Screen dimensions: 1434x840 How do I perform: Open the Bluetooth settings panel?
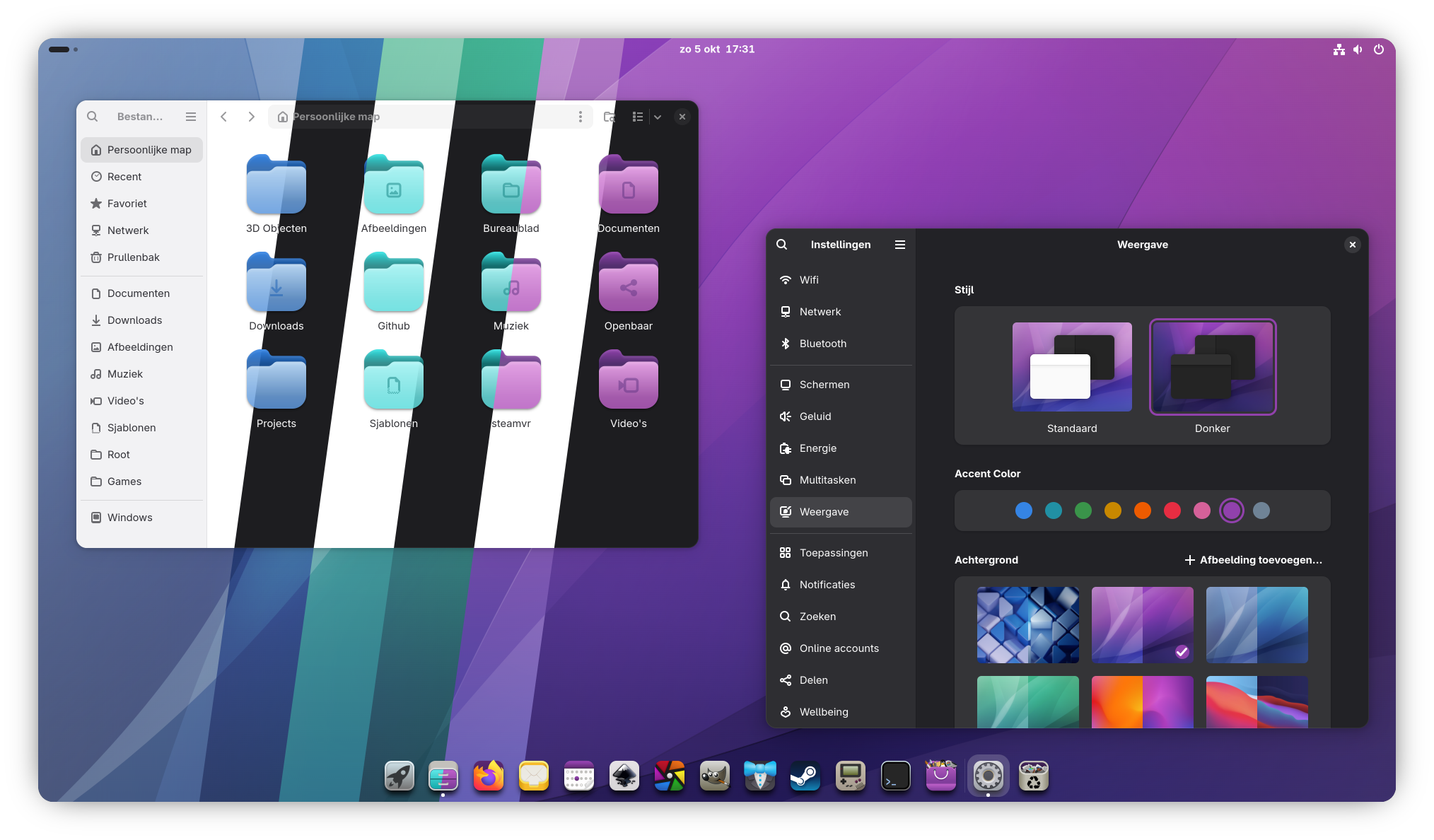click(841, 344)
